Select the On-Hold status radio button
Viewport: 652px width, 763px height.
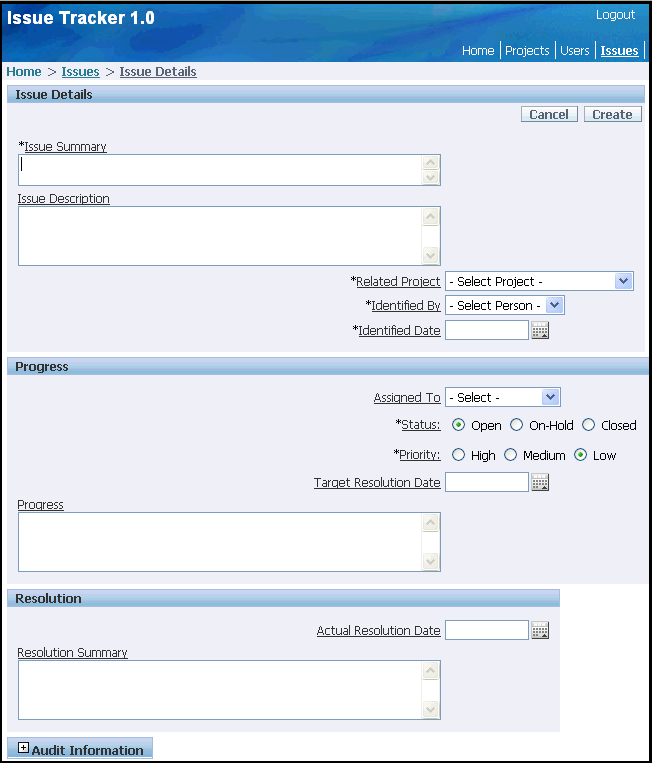517,425
